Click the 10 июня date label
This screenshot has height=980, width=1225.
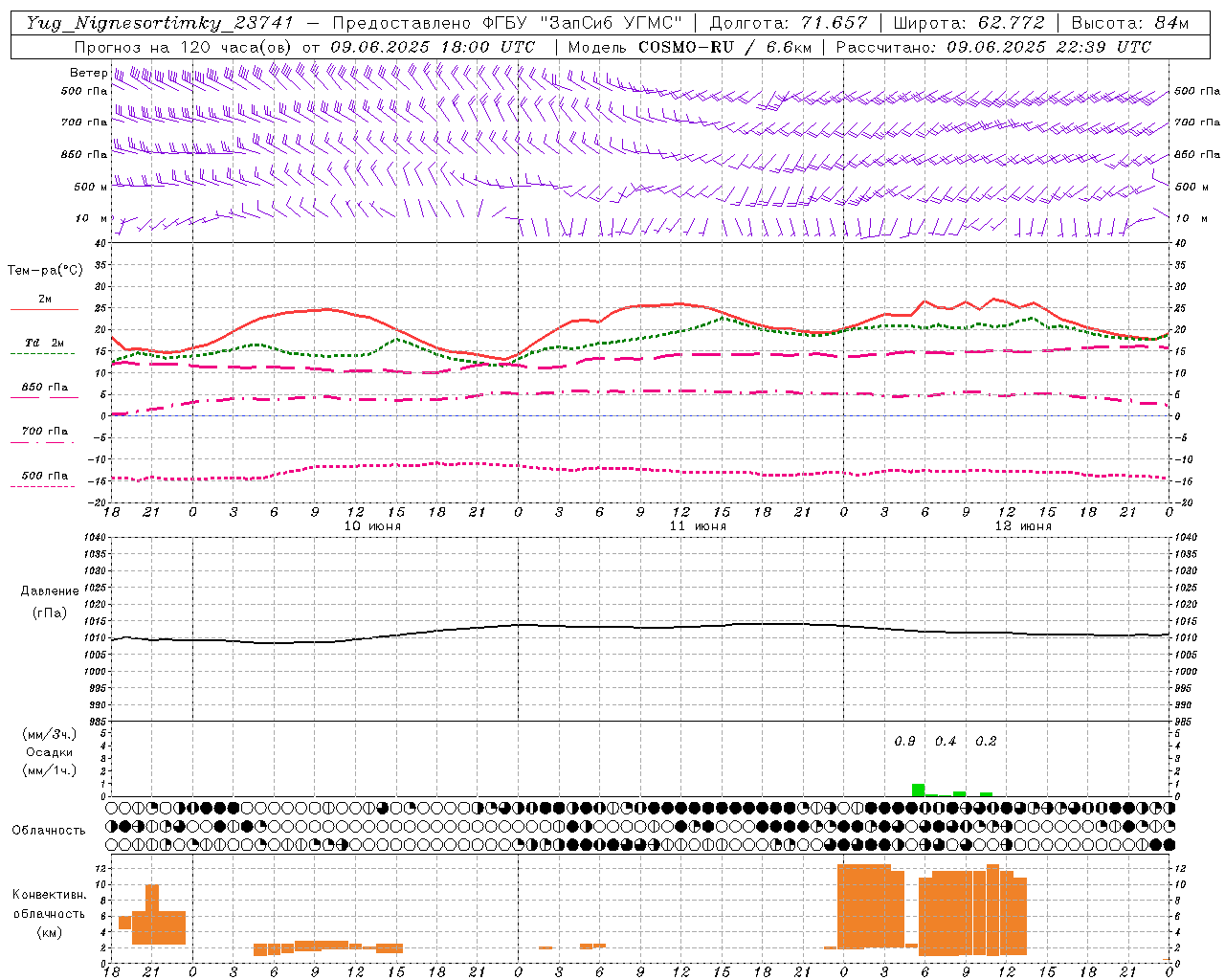pos(372,526)
